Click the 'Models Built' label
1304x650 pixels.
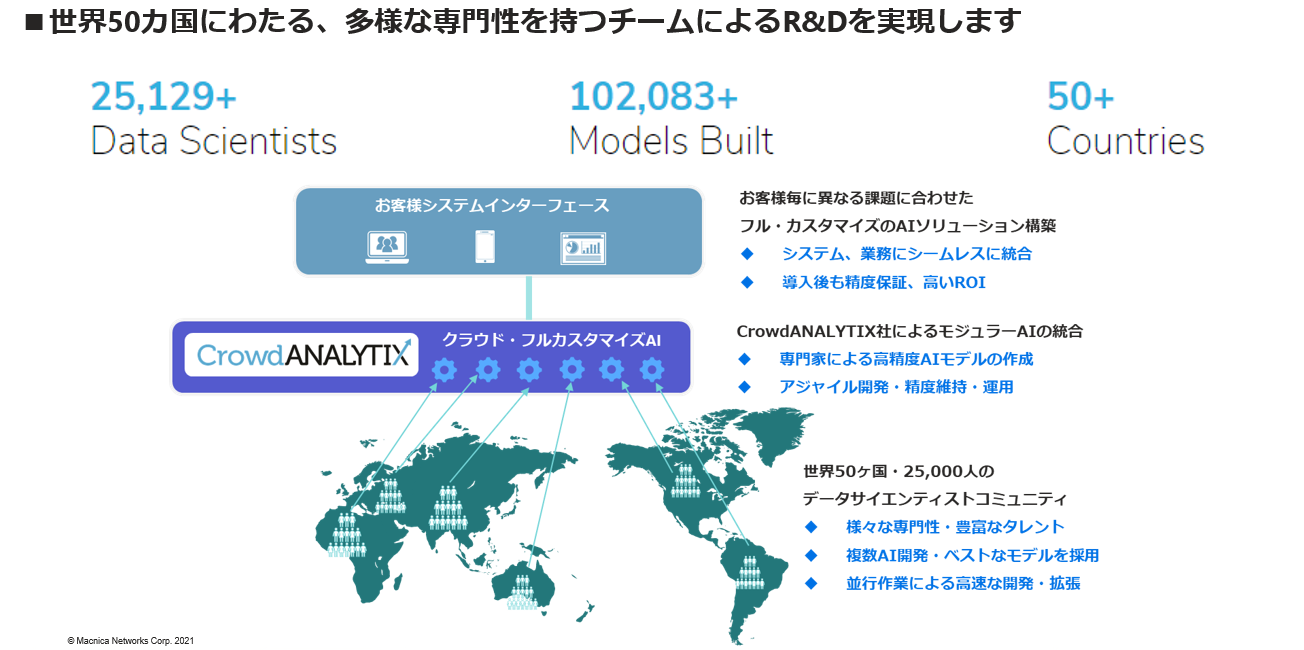671,141
